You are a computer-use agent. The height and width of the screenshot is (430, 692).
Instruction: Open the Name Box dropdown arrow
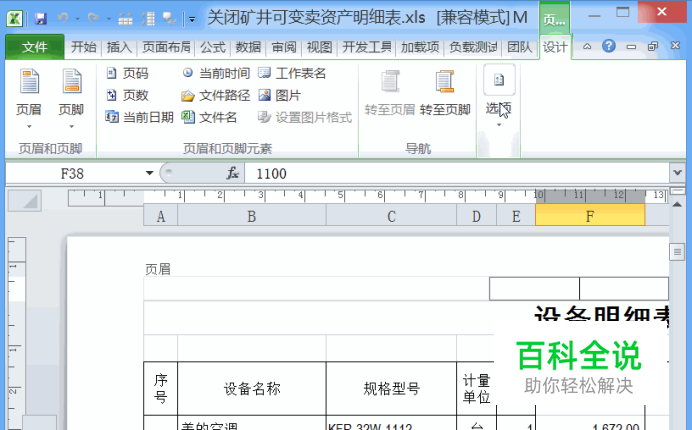[x=150, y=173]
